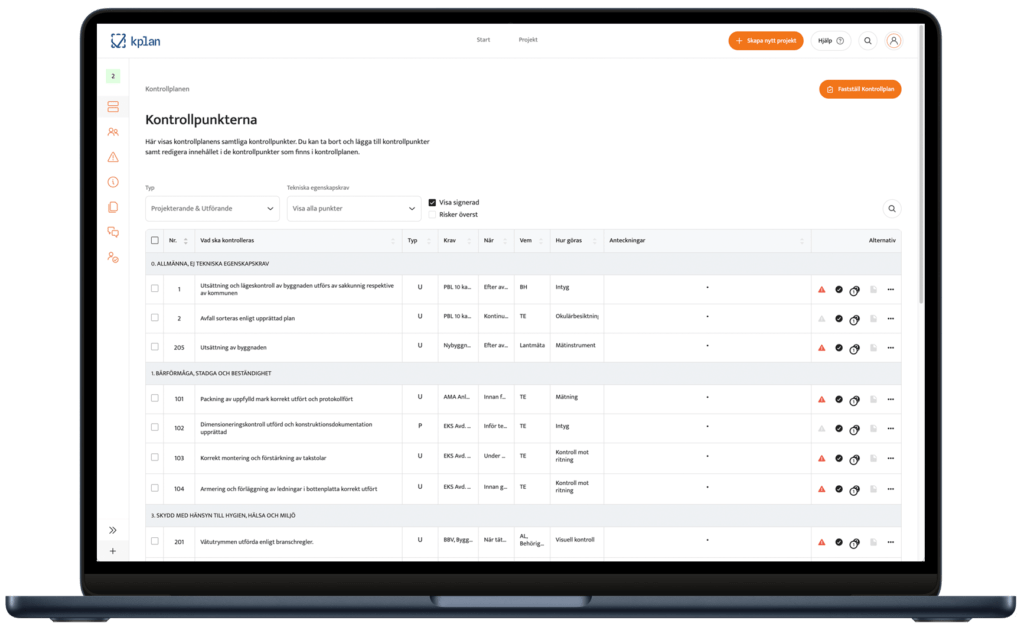1024x630 pixels.
Task: Expand the sidebar with the double chevron
Action: (113, 530)
